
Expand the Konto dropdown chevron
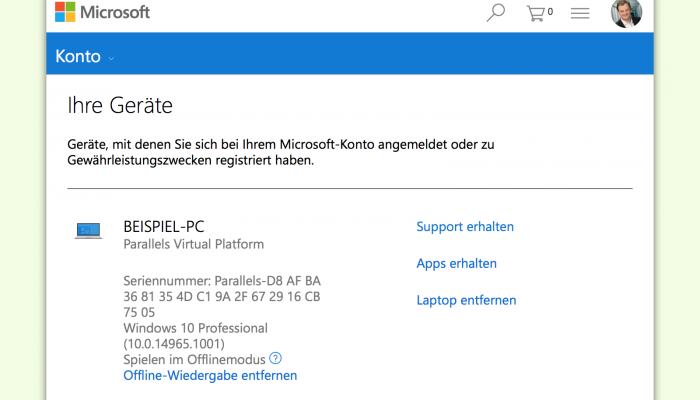(x=111, y=58)
